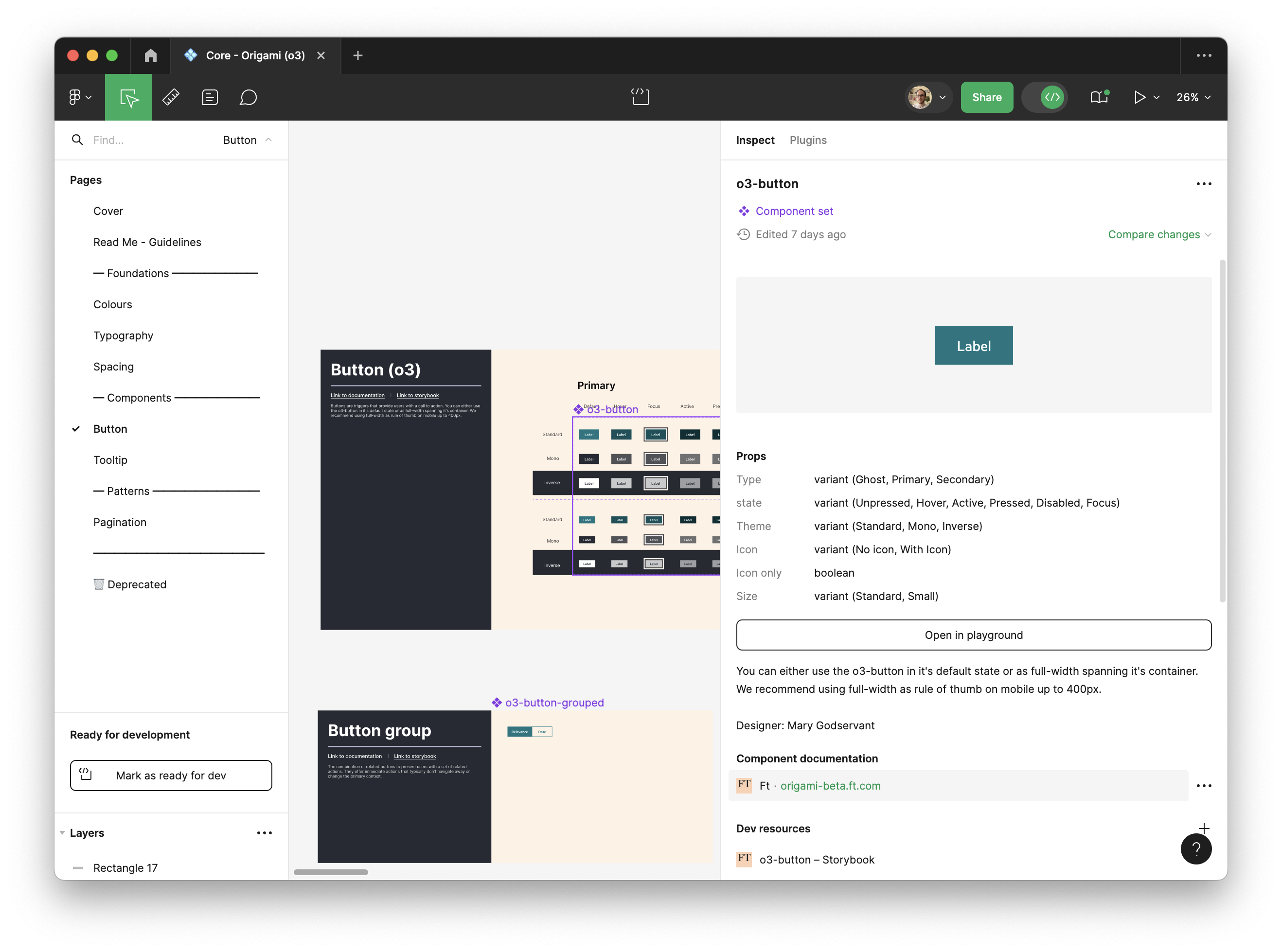The image size is (1282, 952).
Task: Click the Present play icon
Action: 1140,97
